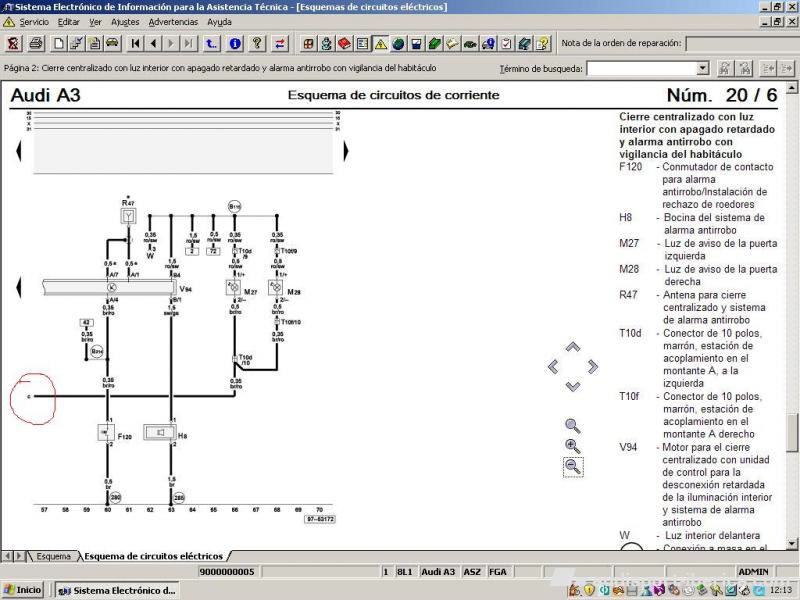Image resolution: width=800 pixels, height=600 pixels.
Task: Open the Ver menu
Action: (x=95, y=22)
